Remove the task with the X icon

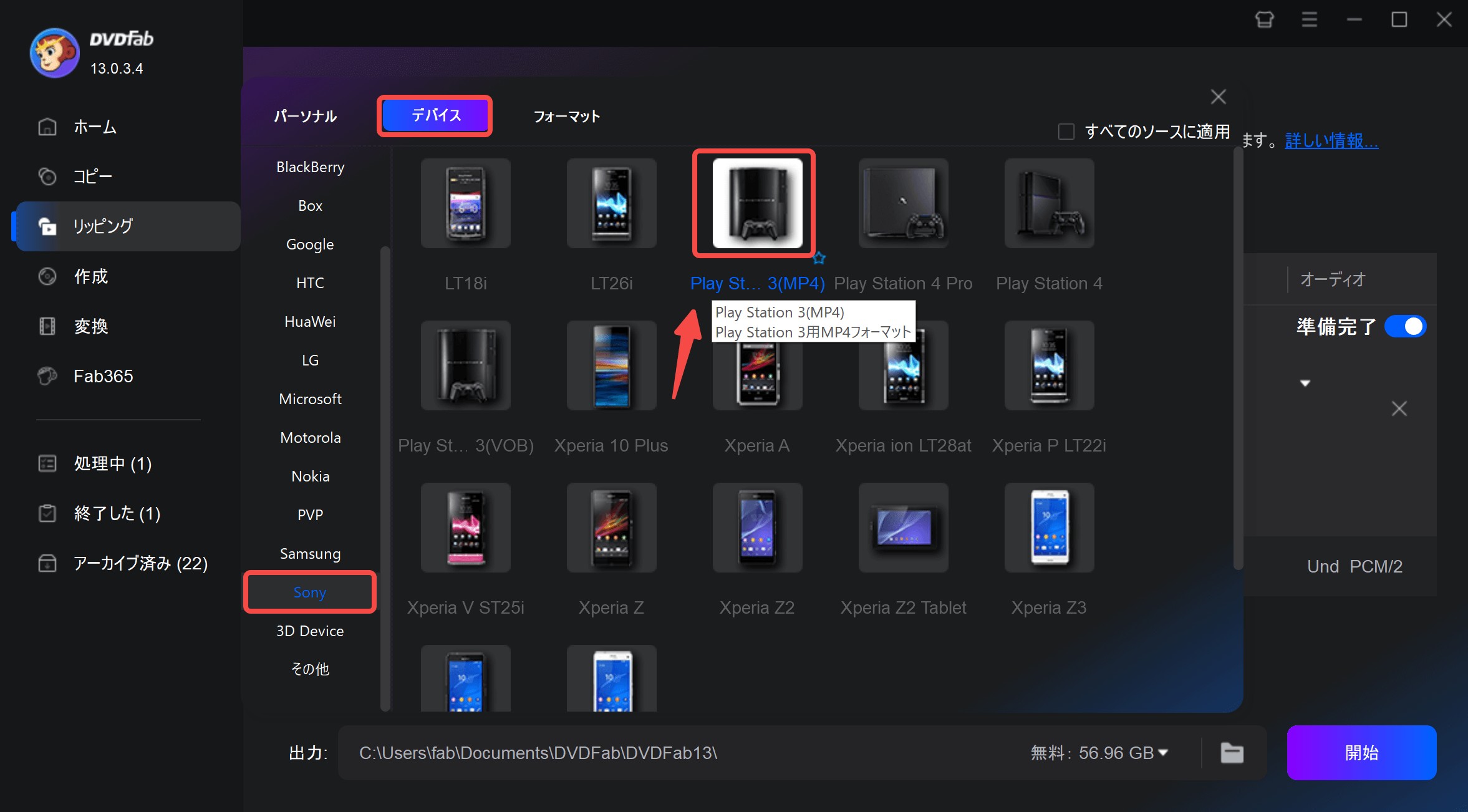click(1399, 408)
